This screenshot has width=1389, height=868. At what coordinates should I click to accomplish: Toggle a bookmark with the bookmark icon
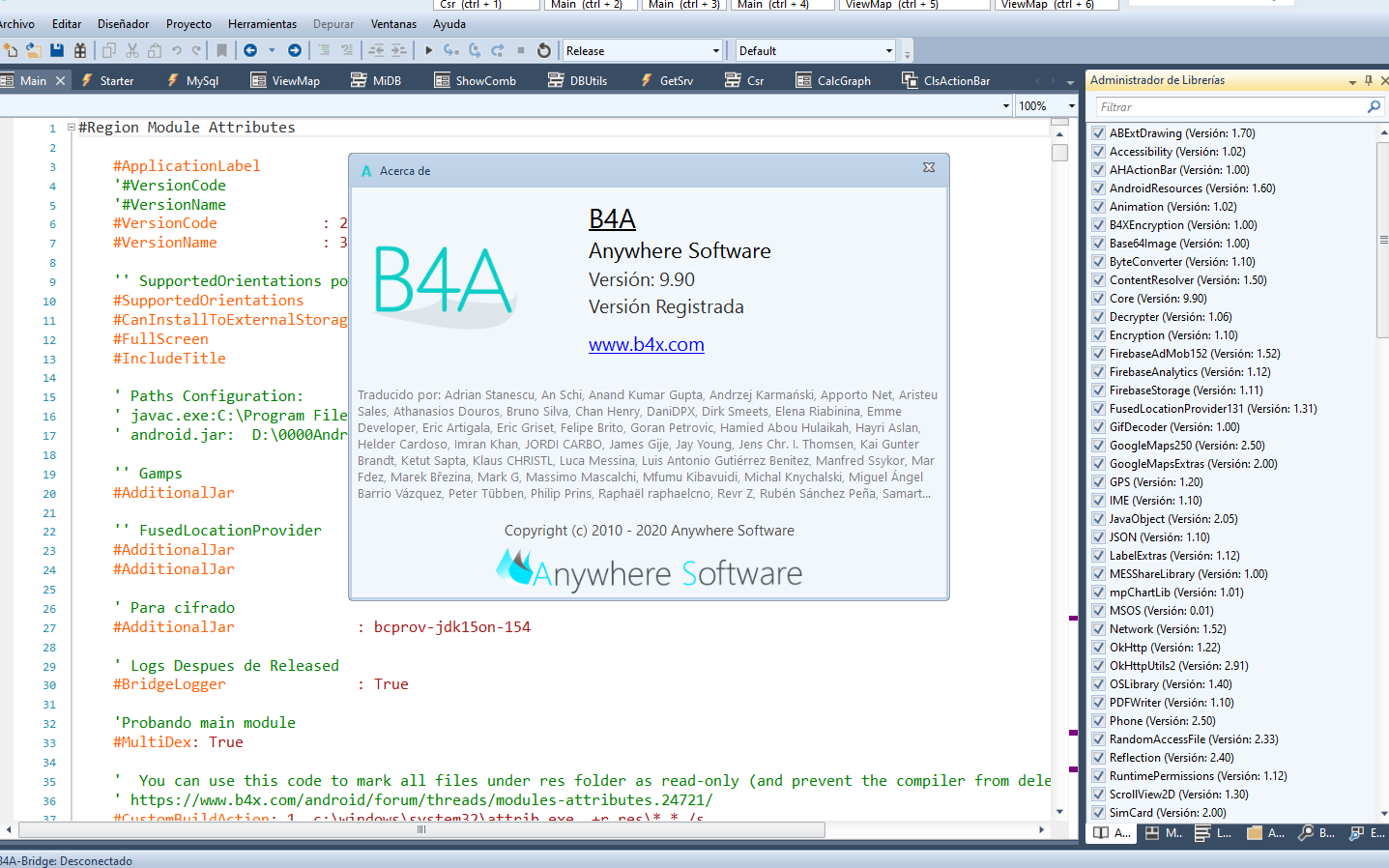click(x=222, y=50)
